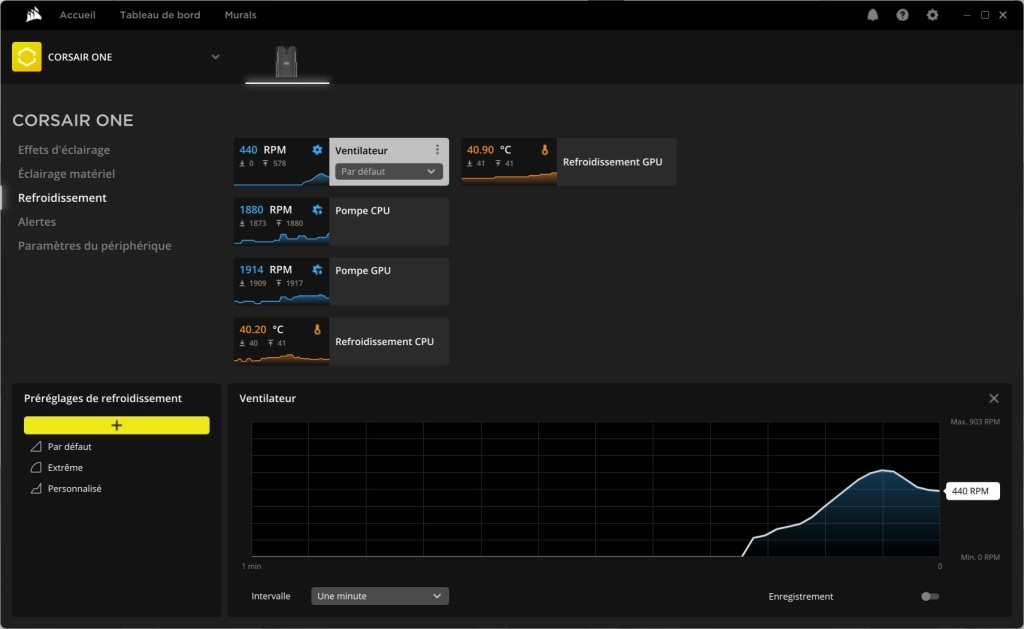The image size is (1024, 629).
Task: Open the Murals menu item
Action: pos(240,14)
